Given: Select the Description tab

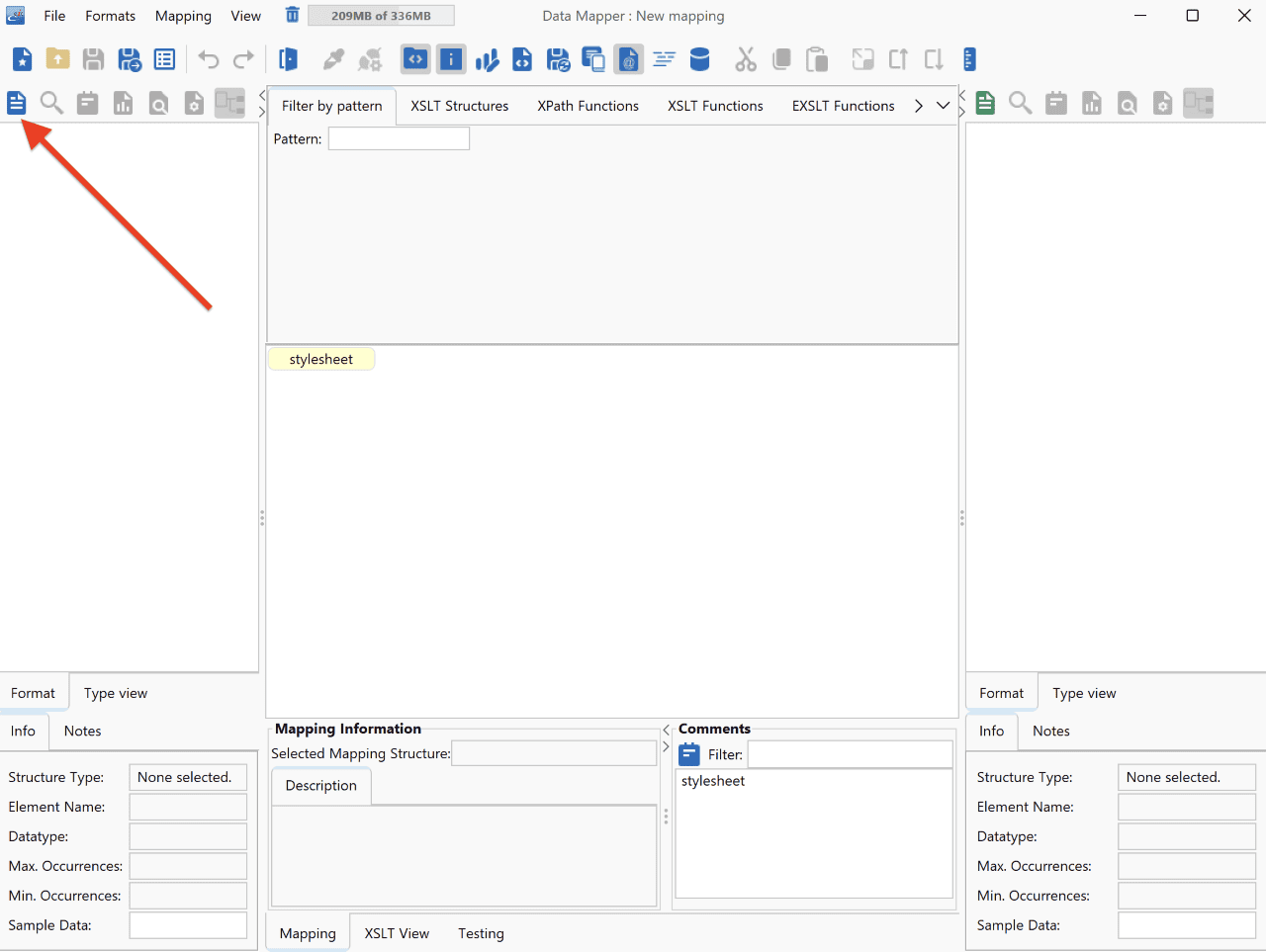Looking at the screenshot, I should click(321, 786).
